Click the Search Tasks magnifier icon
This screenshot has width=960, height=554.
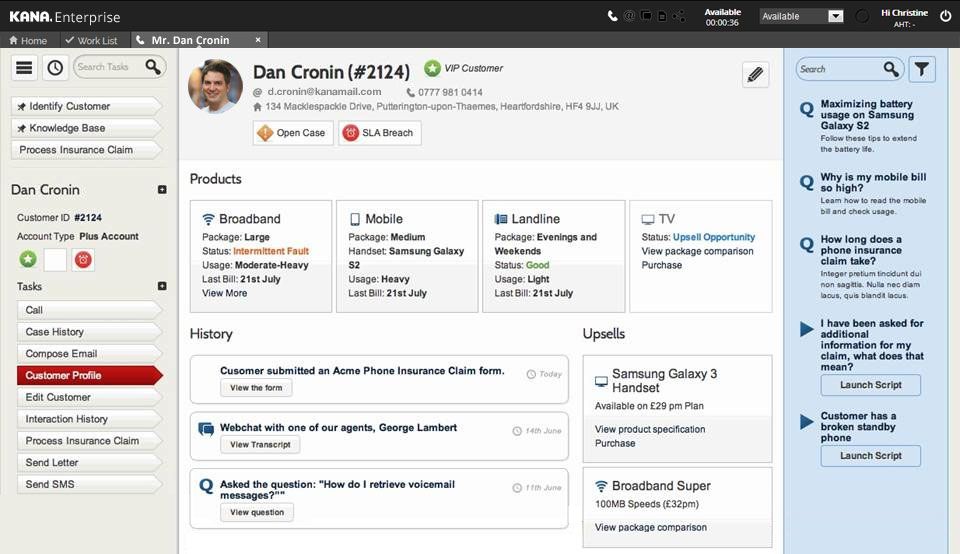pos(152,66)
